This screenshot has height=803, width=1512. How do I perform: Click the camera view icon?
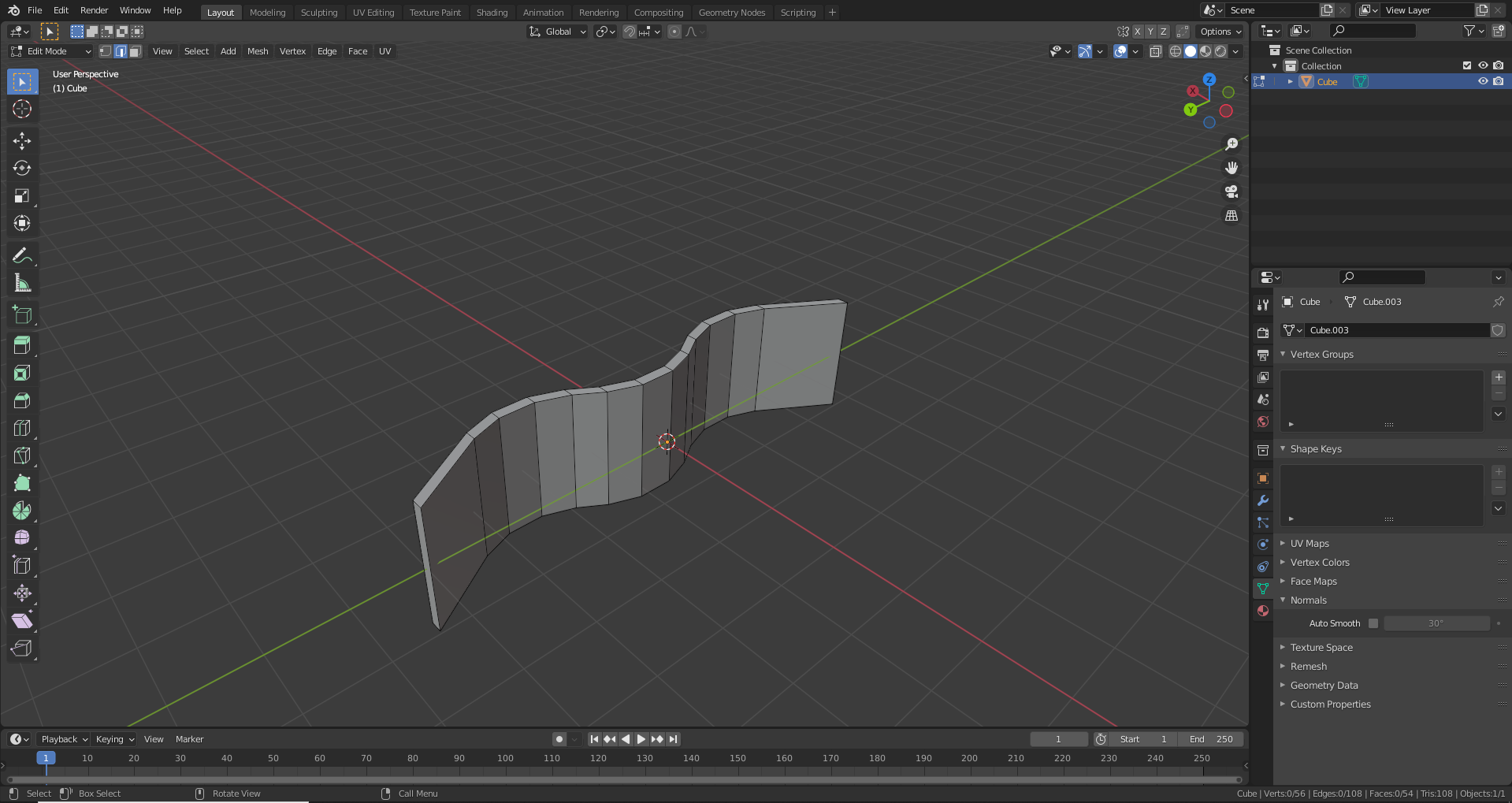[x=1232, y=191]
